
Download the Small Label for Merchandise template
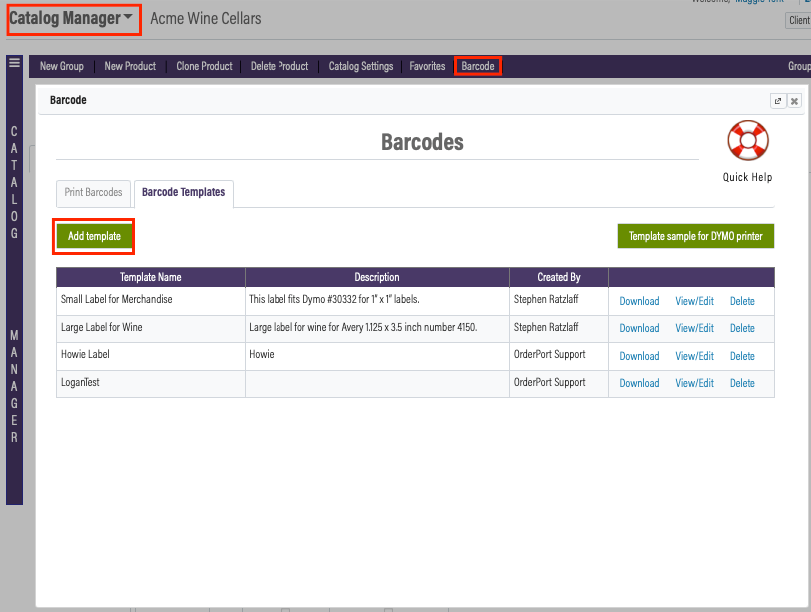point(639,301)
